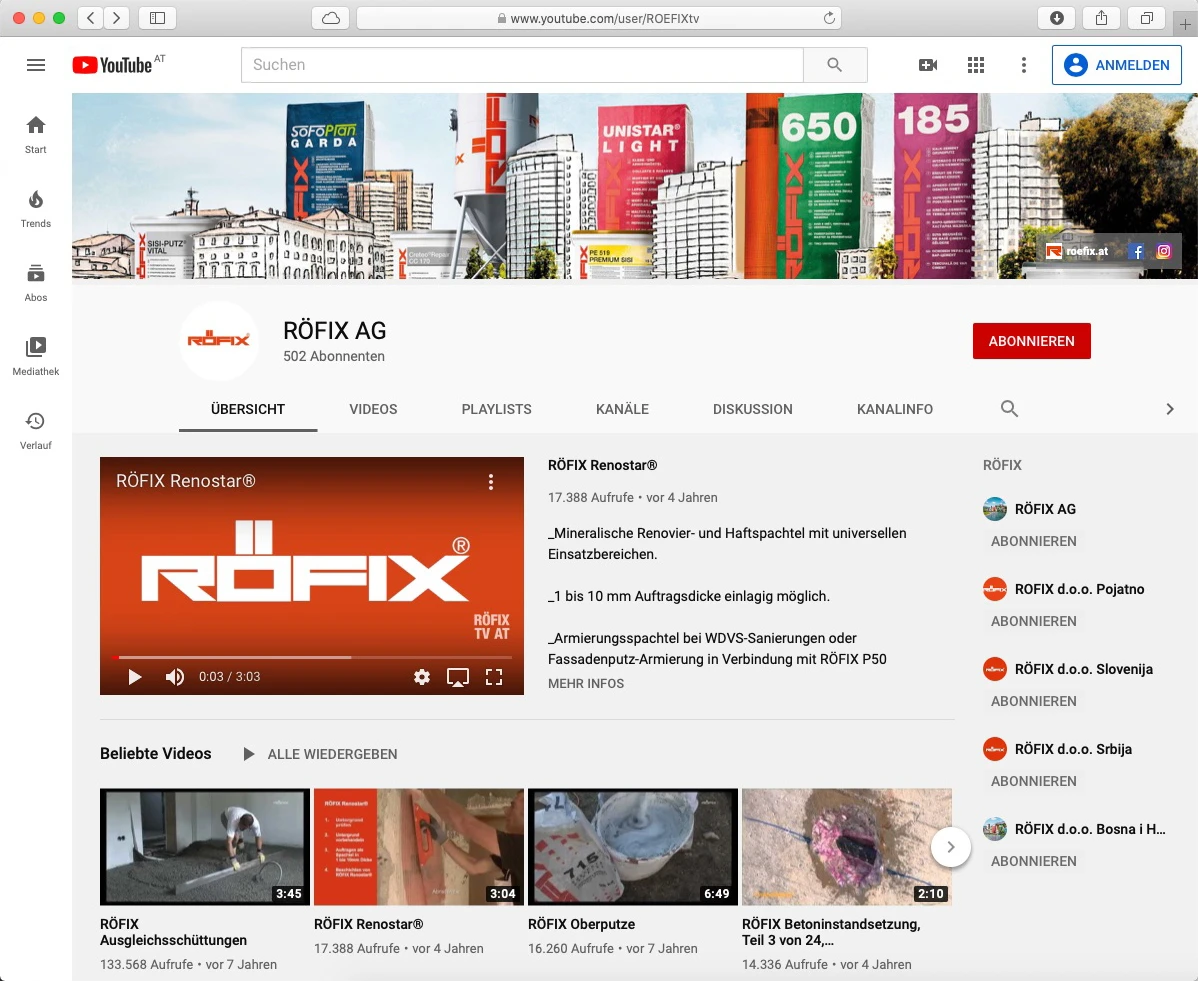This screenshot has height=981, width=1198.
Task: Open the YouTube apps grid
Action: coord(976,65)
